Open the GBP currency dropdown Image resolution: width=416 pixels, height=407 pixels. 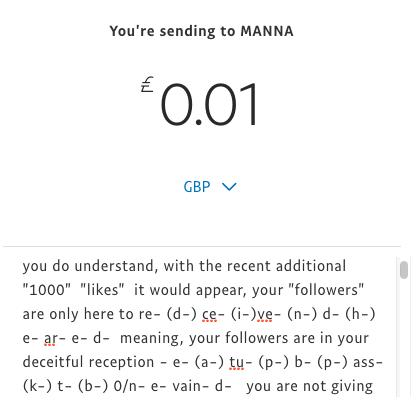[x=210, y=187]
